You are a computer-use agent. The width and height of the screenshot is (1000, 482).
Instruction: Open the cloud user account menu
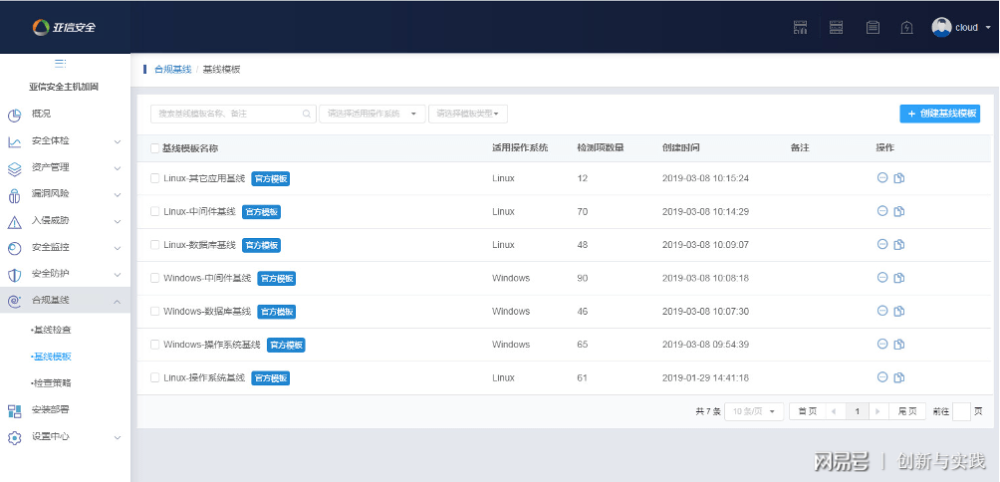[x=960, y=28]
